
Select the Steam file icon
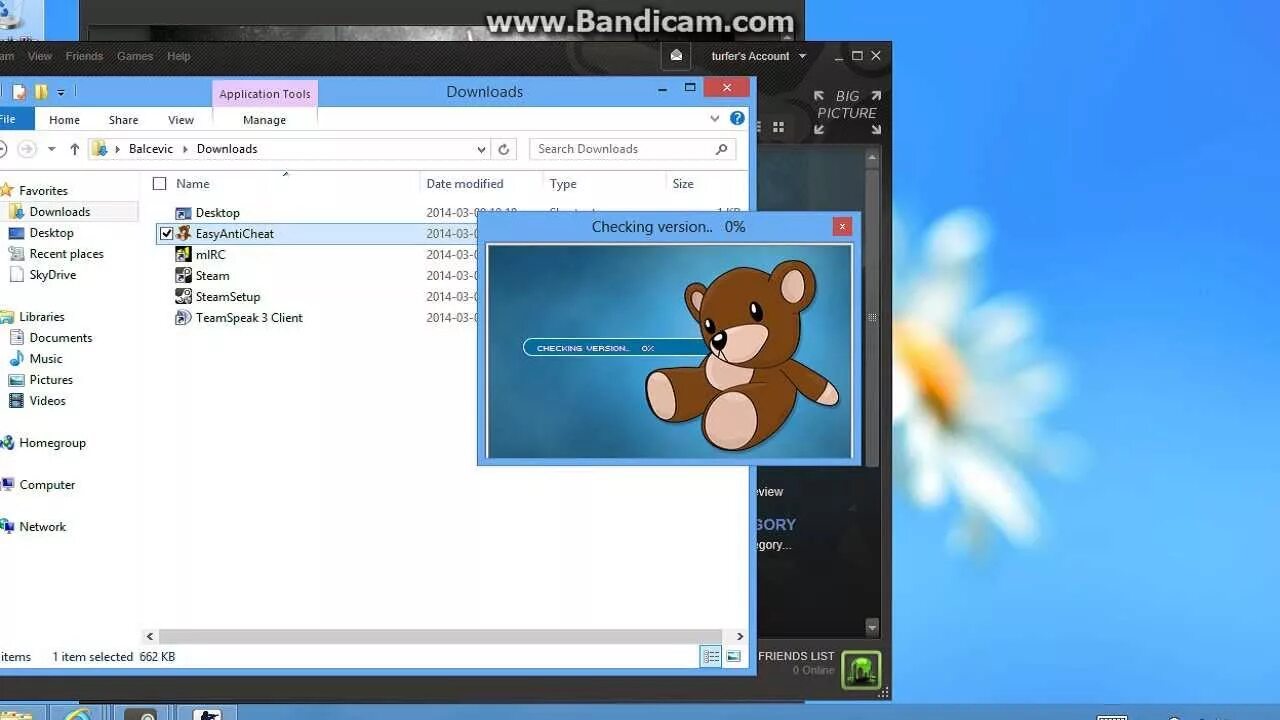click(183, 275)
